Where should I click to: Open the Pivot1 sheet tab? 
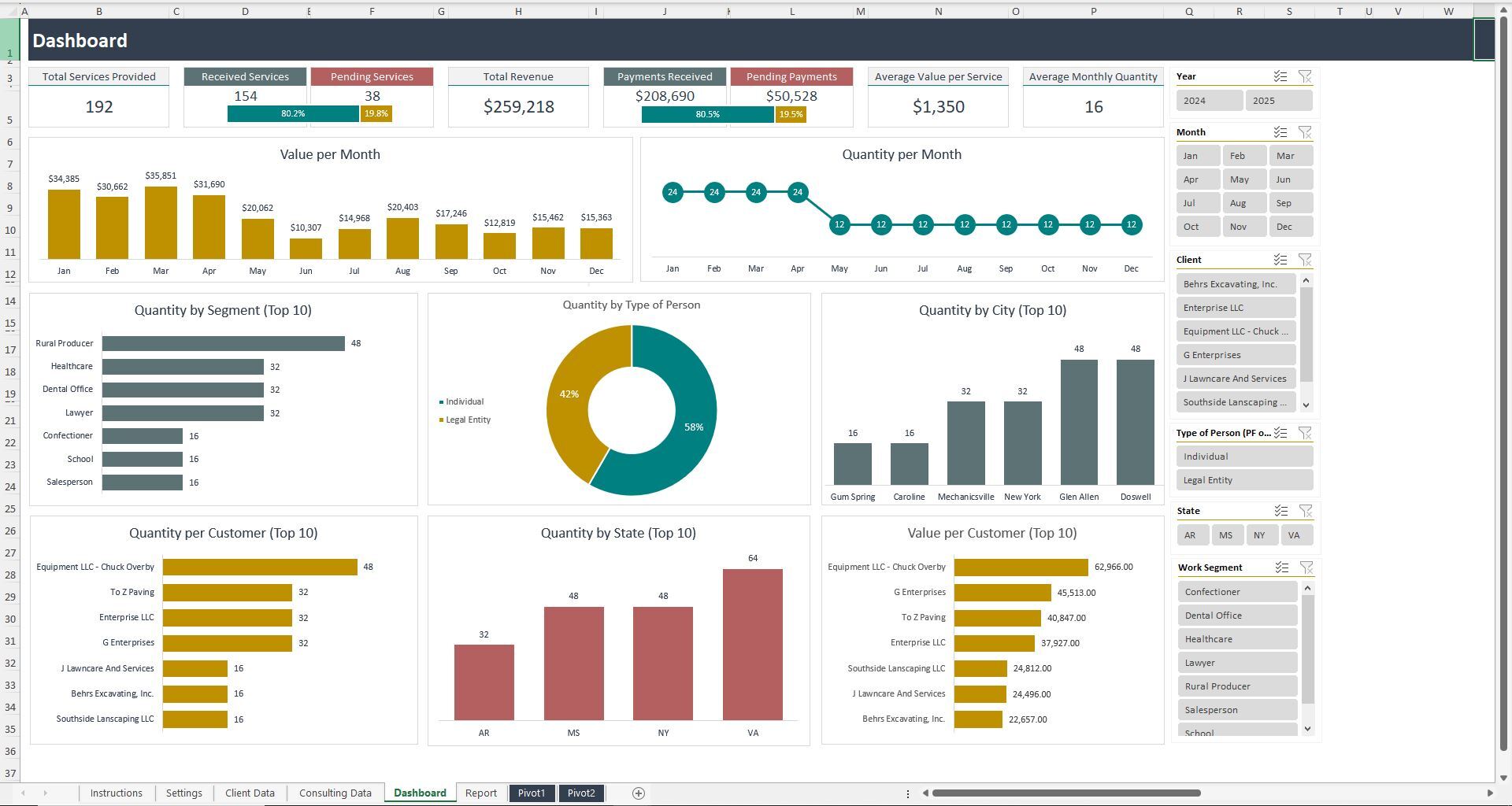tap(532, 793)
